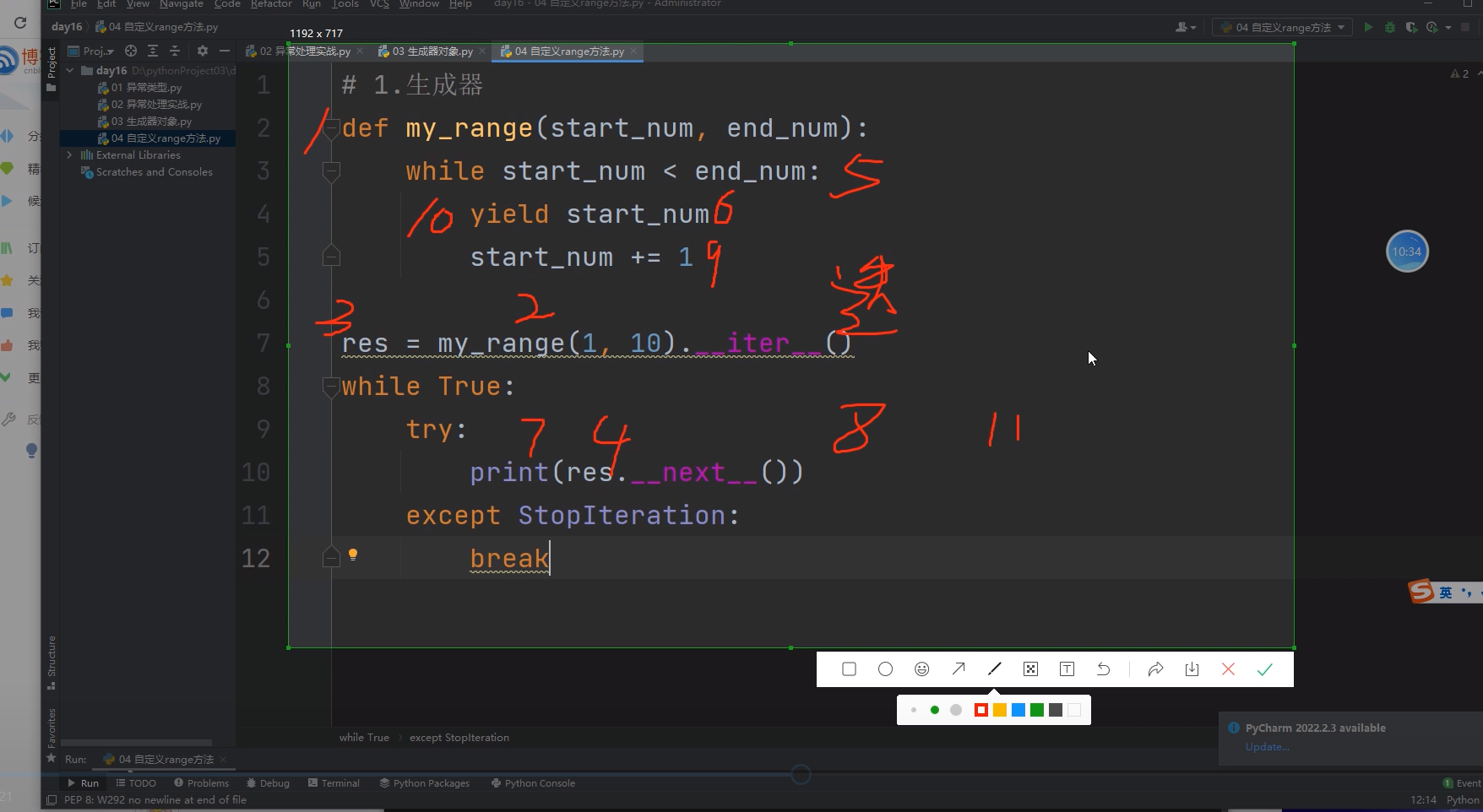Viewport: 1483px width, 812px height.
Task: Click the 10:34 floating clock widget
Action: point(1407,252)
